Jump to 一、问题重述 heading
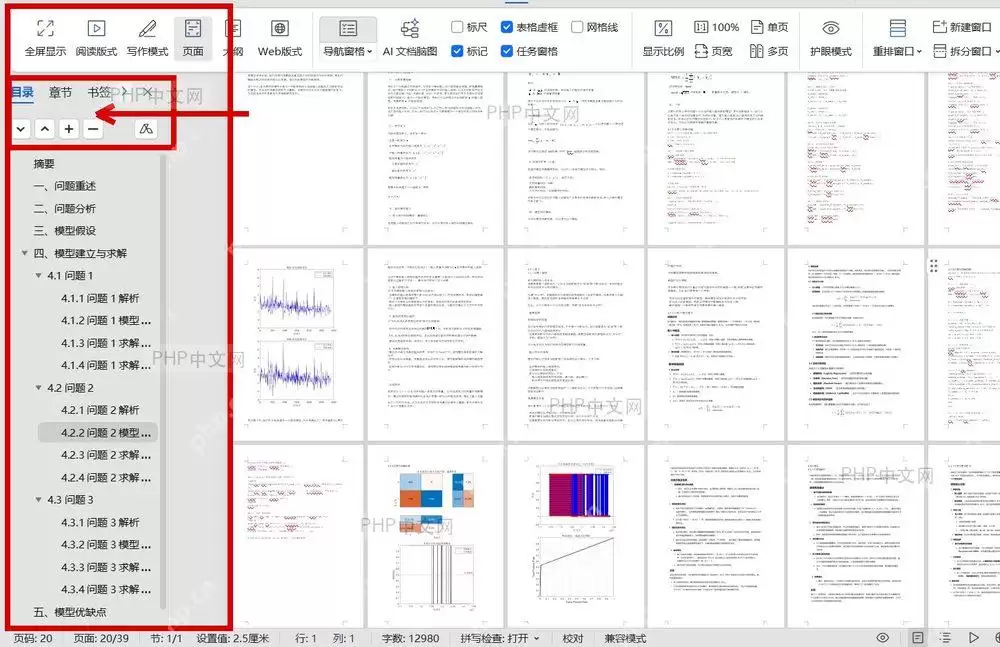The image size is (1000, 647). click(x=64, y=186)
